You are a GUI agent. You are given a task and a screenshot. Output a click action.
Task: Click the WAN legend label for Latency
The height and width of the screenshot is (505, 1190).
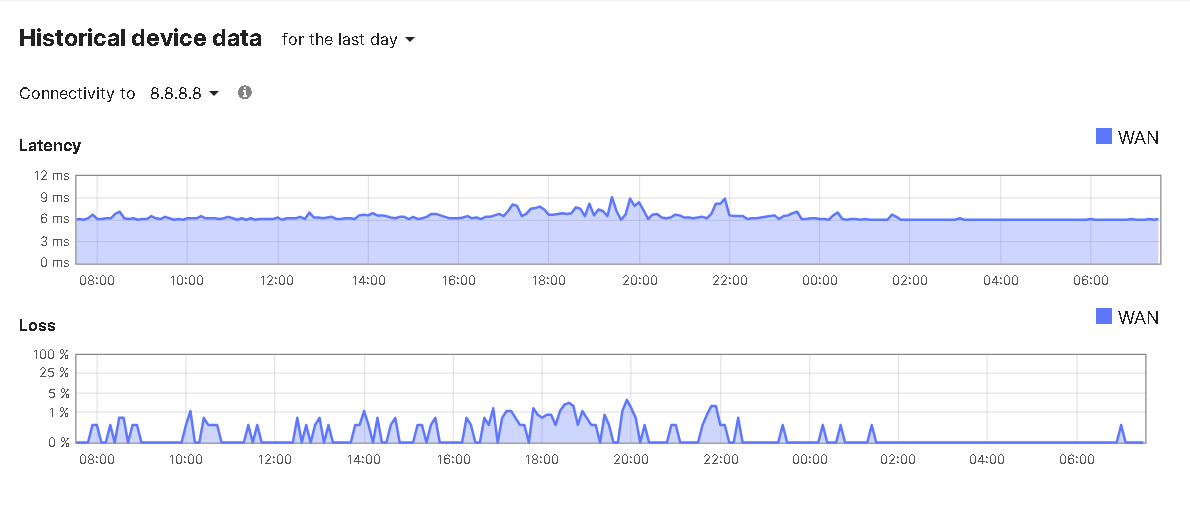tap(1138, 138)
